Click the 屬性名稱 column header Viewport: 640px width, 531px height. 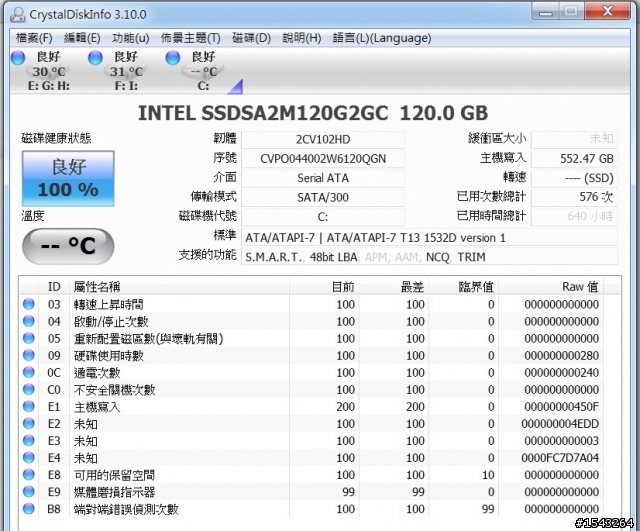(98, 287)
